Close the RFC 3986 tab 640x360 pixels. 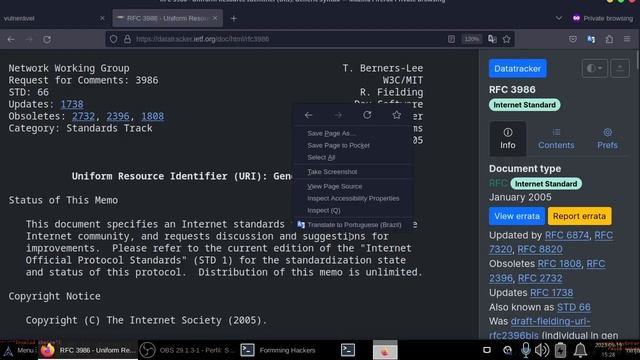(215, 18)
